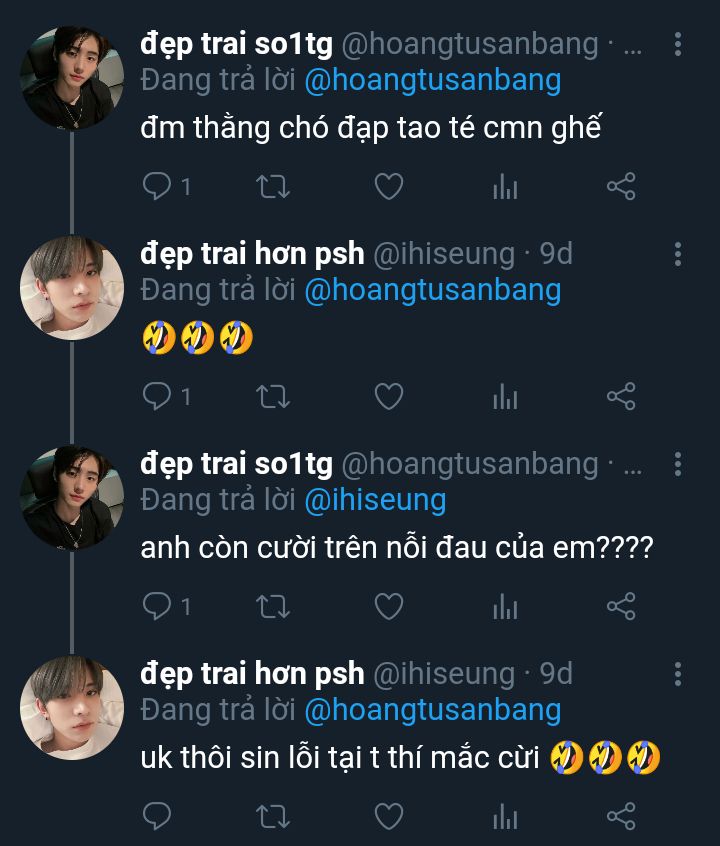Open the profile name 'đẹp trai hơn psh' in the second tweet
The height and width of the screenshot is (846, 720).
pyautogui.click(x=252, y=254)
